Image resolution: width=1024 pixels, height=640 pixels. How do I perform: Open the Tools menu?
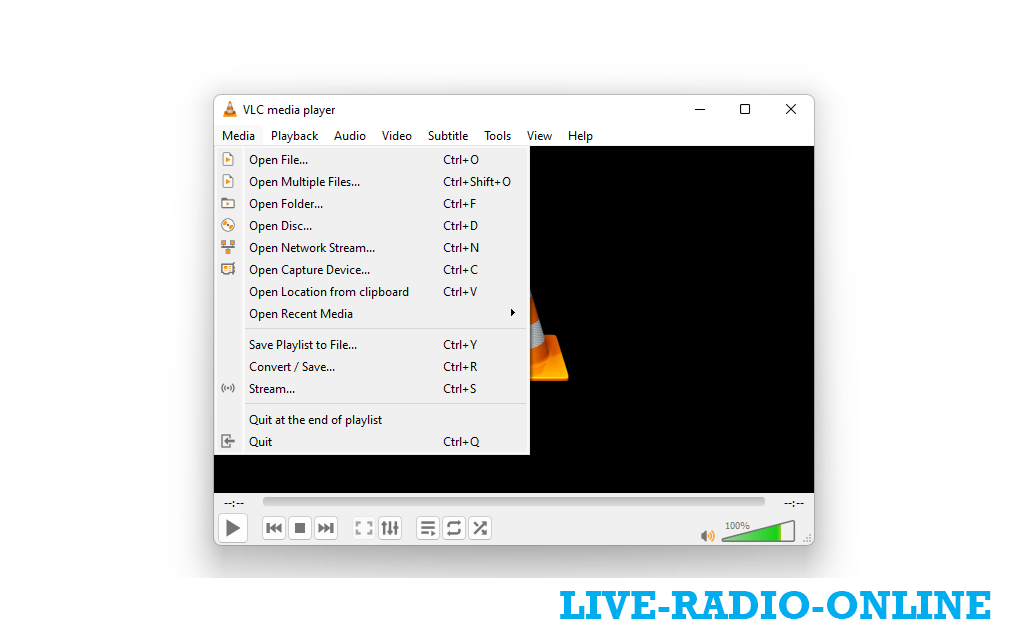point(497,136)
